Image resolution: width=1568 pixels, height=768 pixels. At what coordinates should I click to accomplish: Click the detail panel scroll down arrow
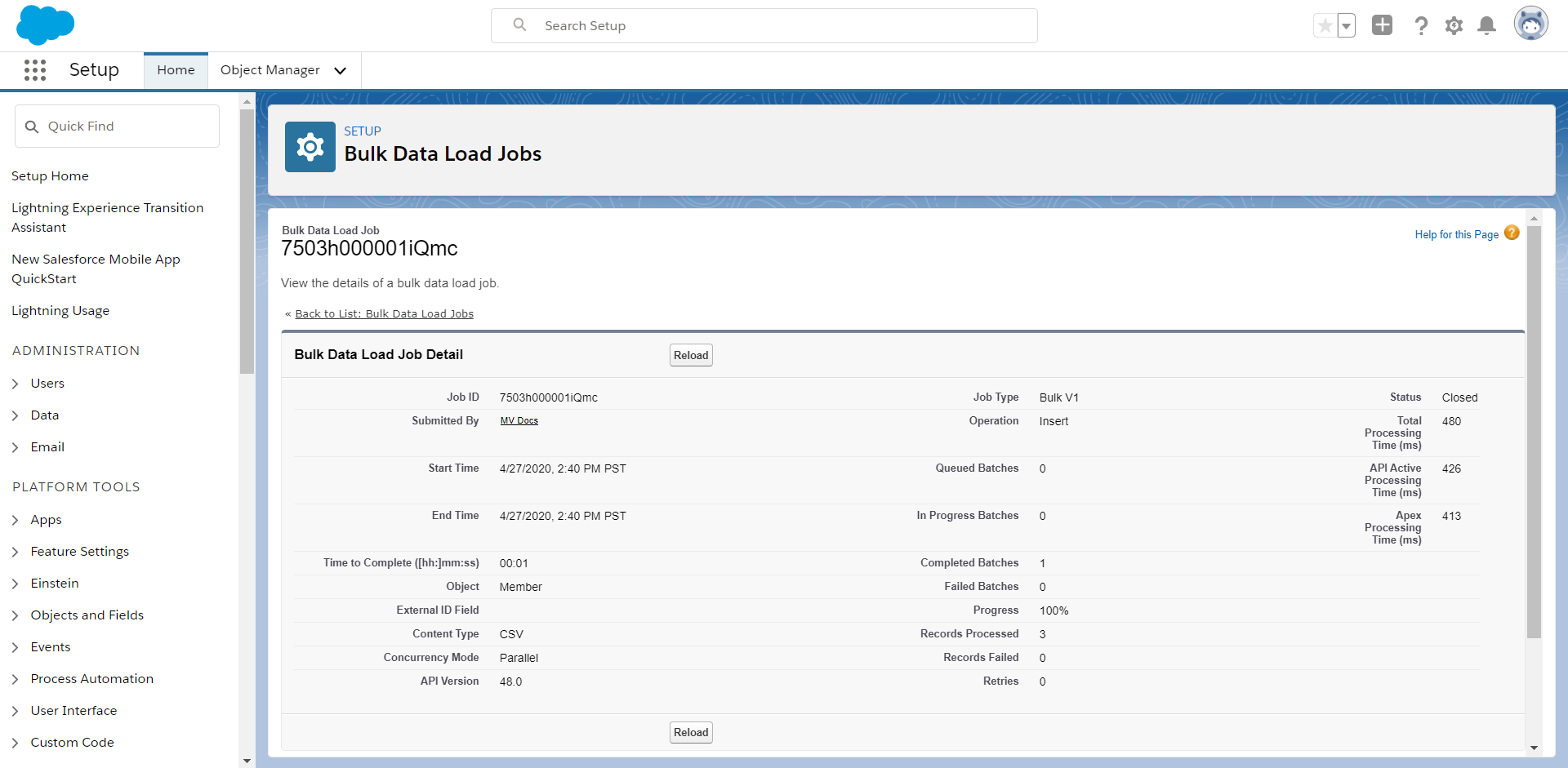point(1534,748)
